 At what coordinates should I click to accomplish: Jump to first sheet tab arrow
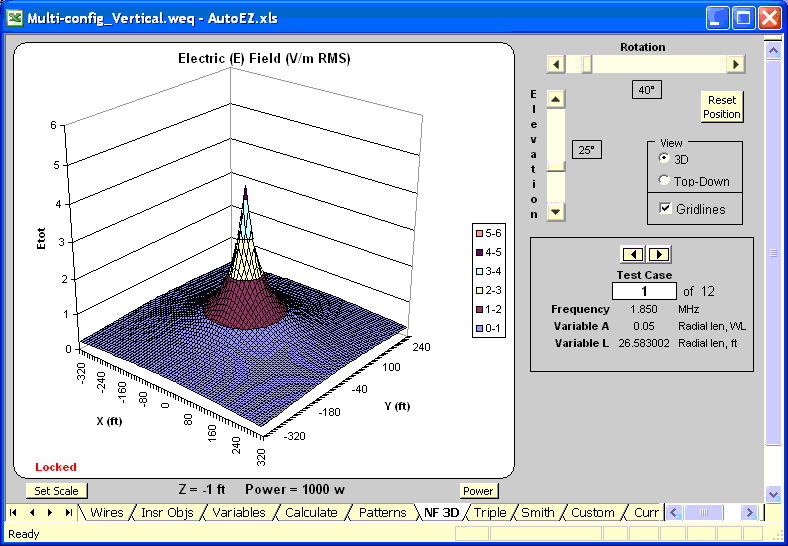point(14,513)
